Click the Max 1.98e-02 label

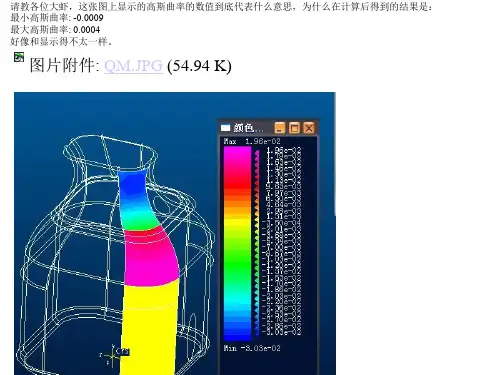[252, 141]
